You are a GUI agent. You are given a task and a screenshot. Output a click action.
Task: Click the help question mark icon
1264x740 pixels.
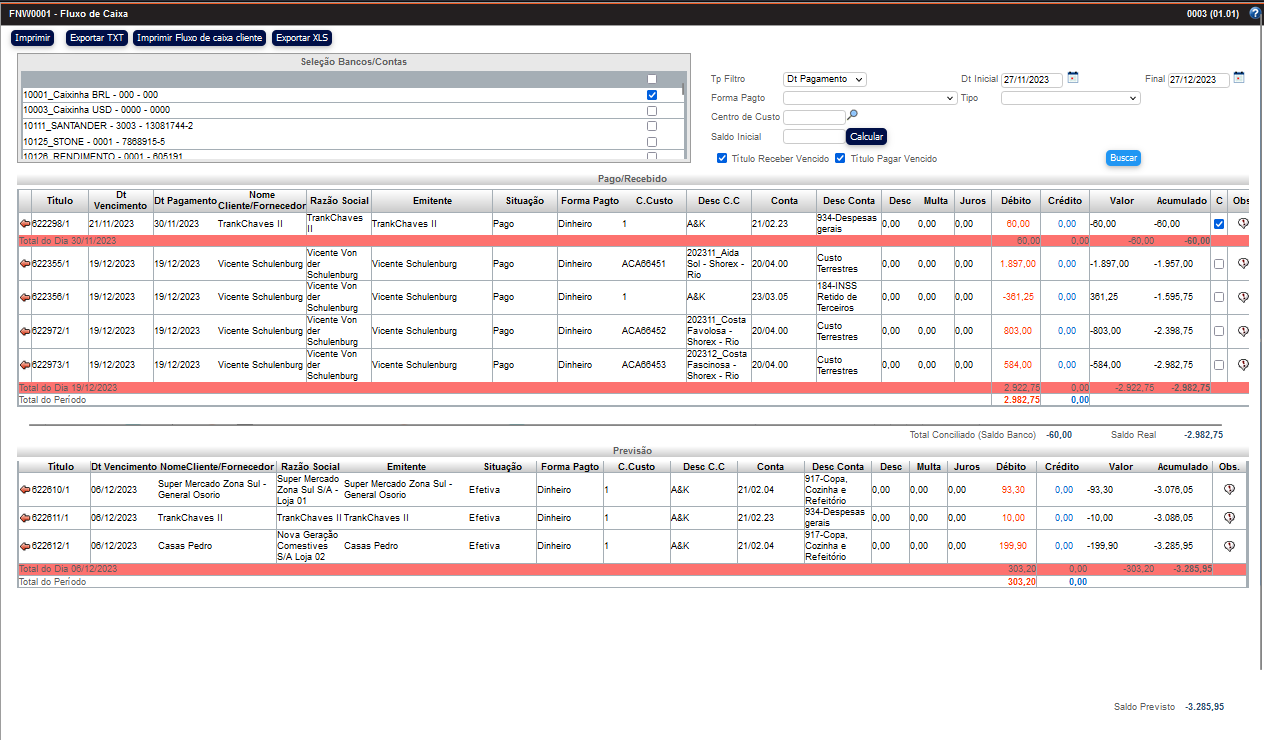1255,14
